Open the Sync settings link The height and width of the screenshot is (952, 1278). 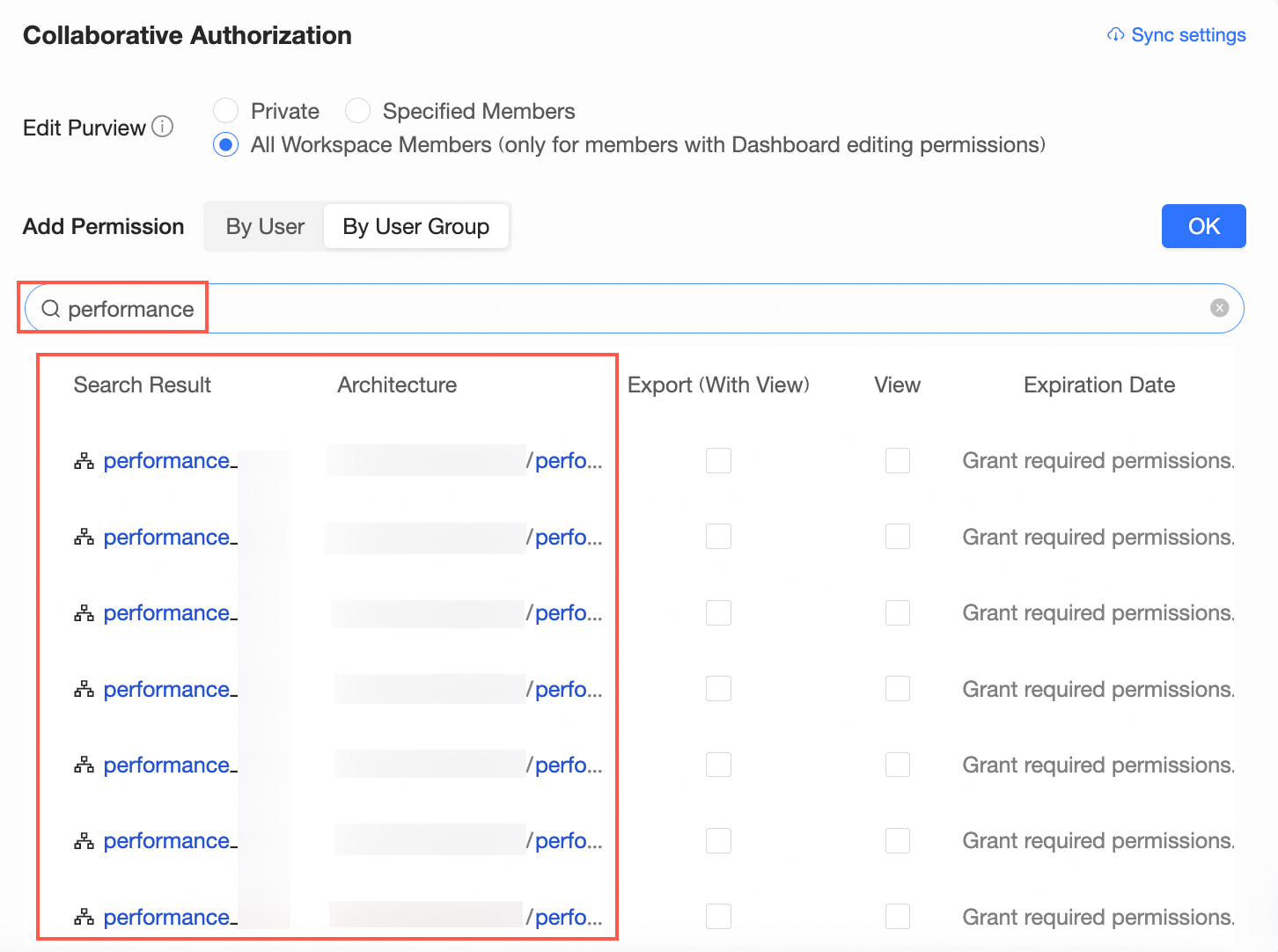[1187, 35]
